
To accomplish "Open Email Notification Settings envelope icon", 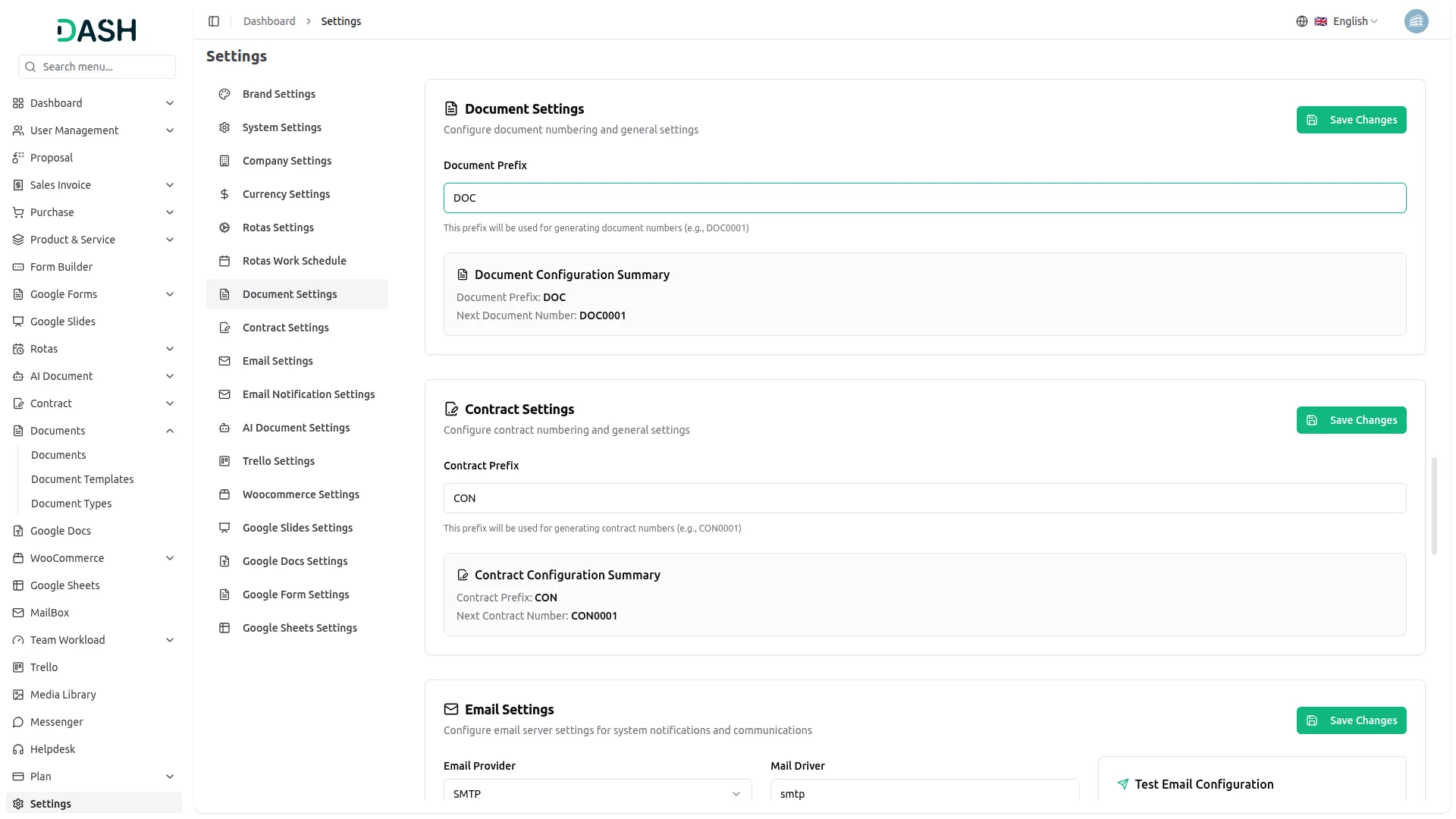I will click(x=224, y=394).
